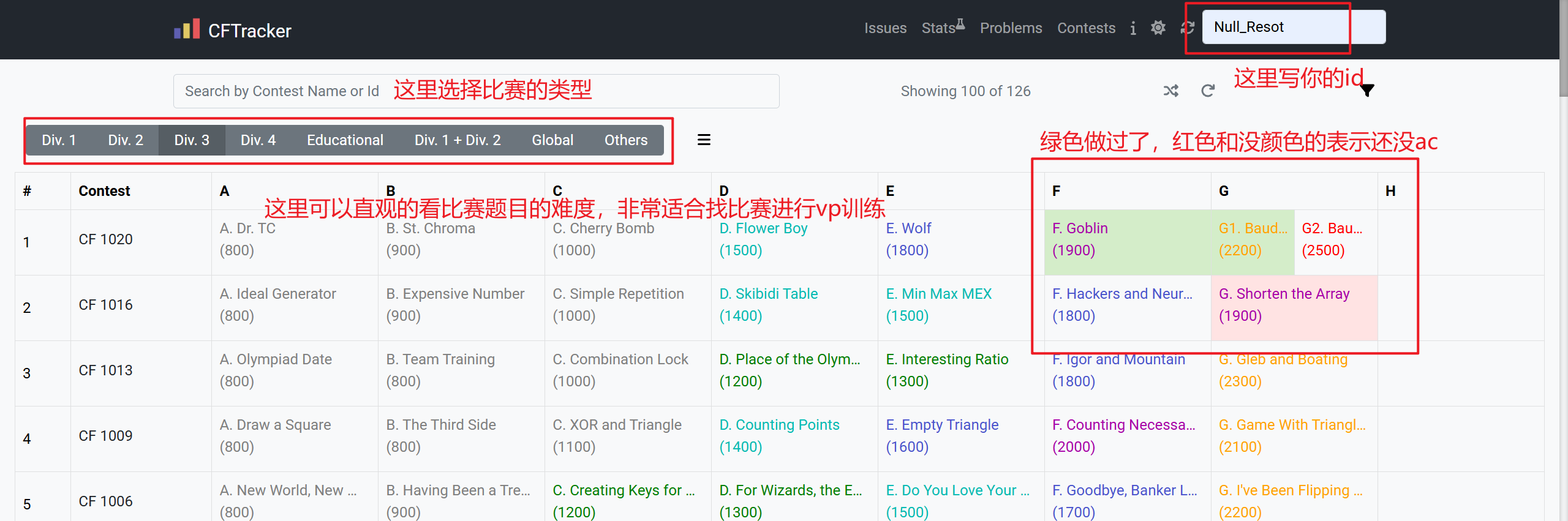Enable the Educational contest filter
1568x521 pixels.
(345, 140)
